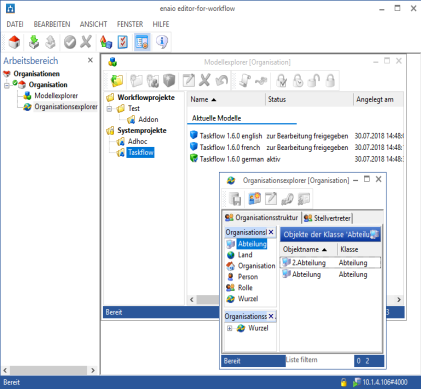The width and height of the screenshot is (421, 389).
Task: Collapse the Test workflow project folder
Action: 109,109
